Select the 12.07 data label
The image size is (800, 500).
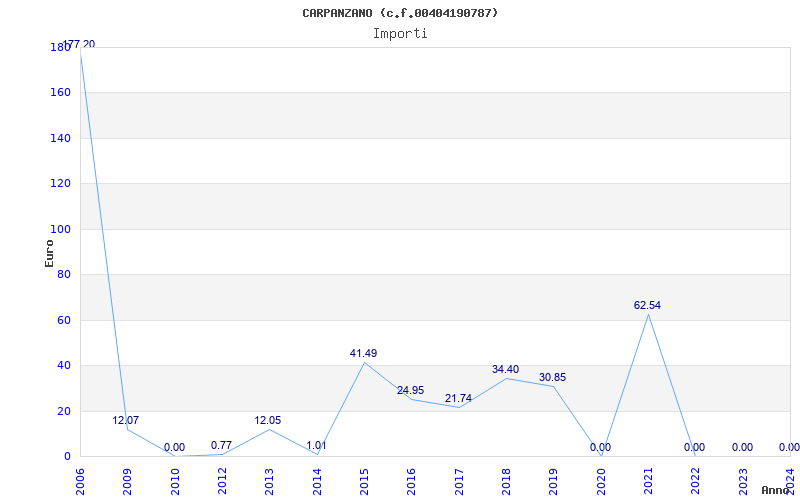tap(126, 420)
